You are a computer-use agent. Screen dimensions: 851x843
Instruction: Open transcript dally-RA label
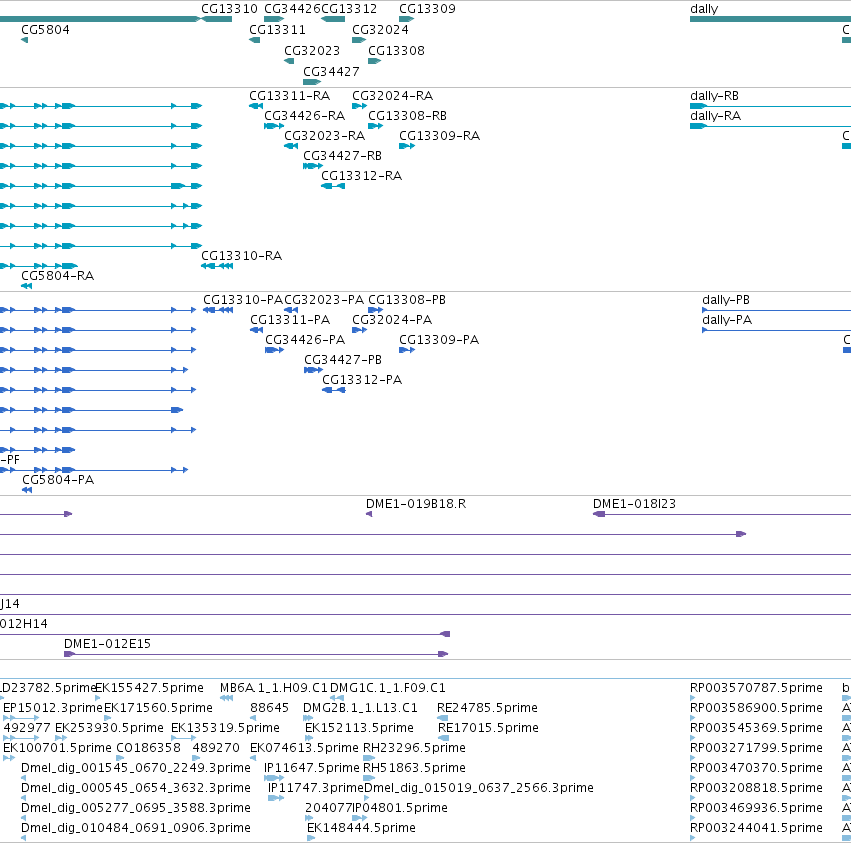[715, 116]
